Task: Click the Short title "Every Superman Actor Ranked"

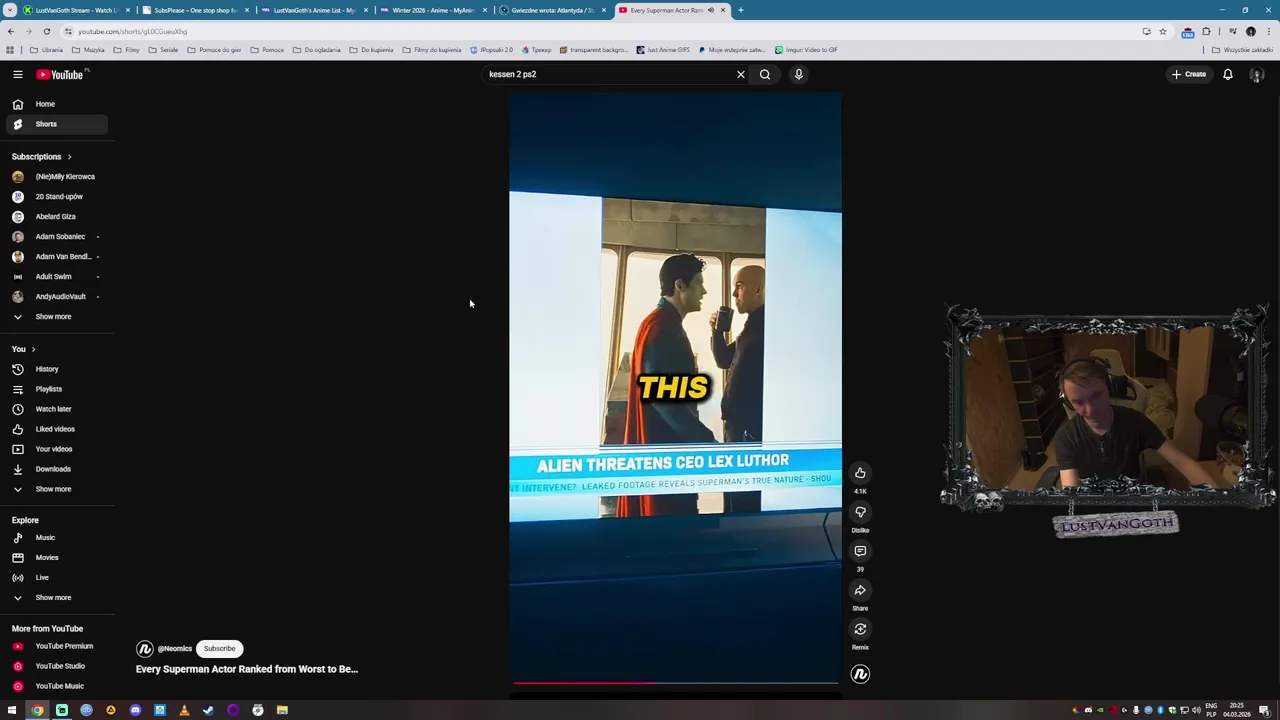Action: (x=247, y=669)
